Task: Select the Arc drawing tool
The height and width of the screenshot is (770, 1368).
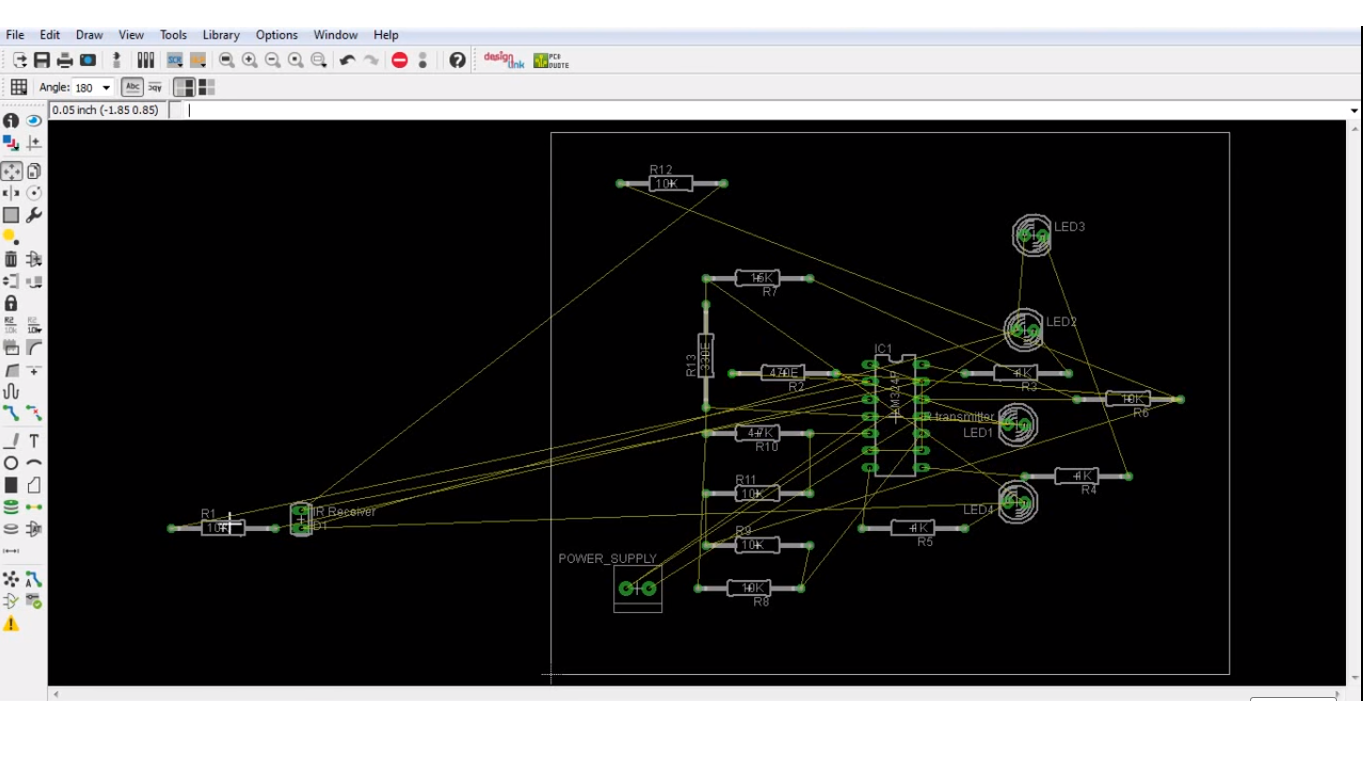Action: tap(34, 463)
